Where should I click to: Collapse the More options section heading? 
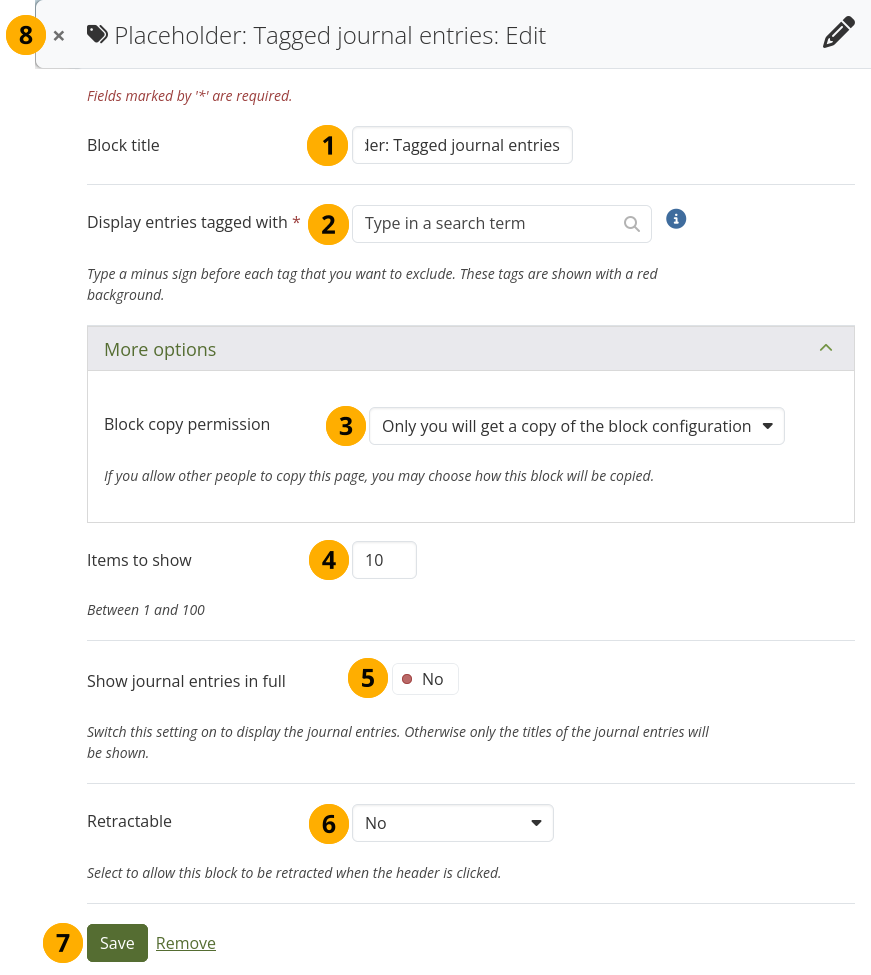click(160, 349)
